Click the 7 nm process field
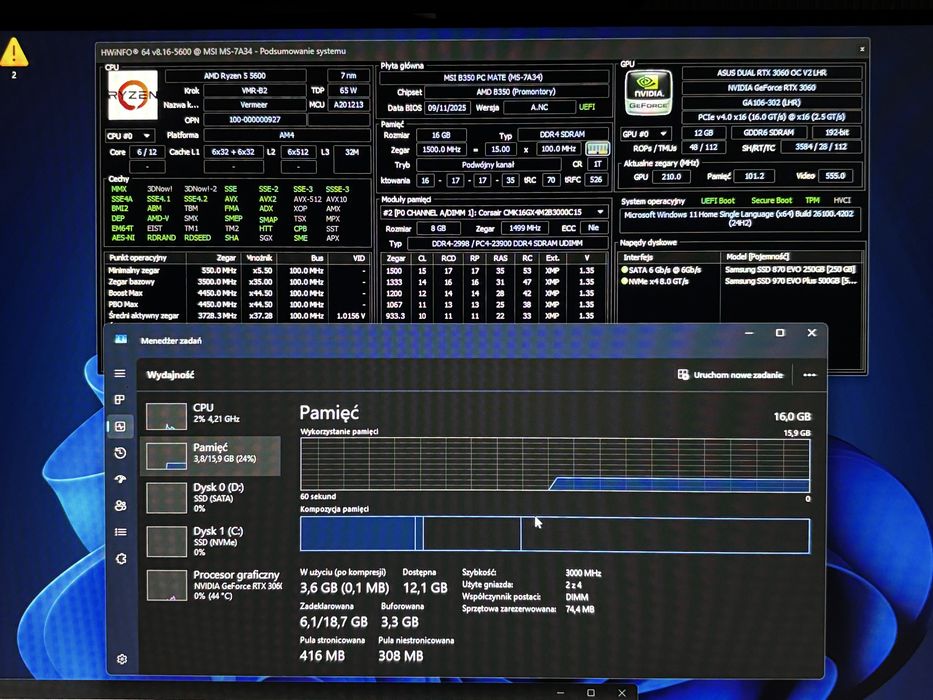The width and height of the screenshot is (933, 700). [x=348, y=76]
